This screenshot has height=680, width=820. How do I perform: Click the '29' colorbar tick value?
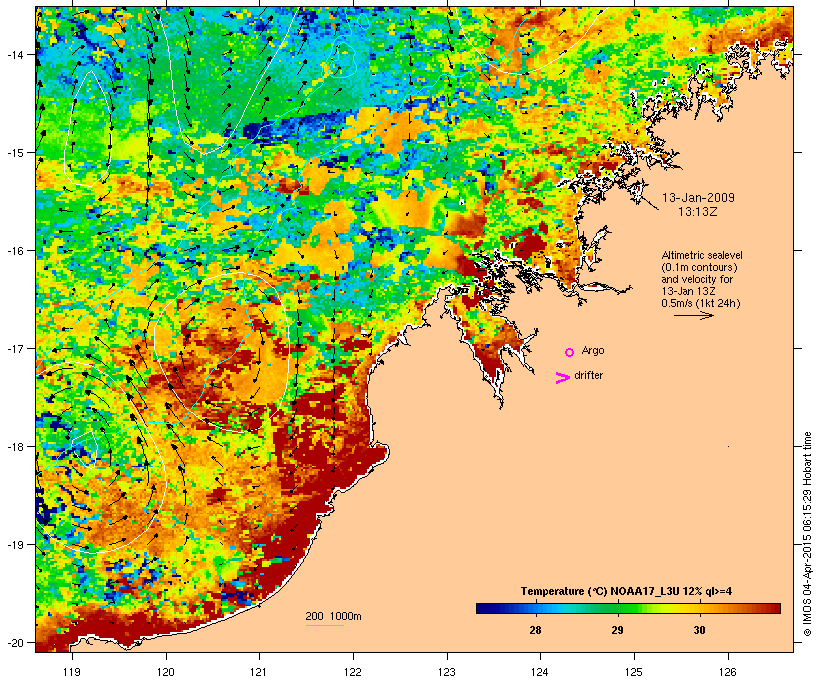coord(617,630)
